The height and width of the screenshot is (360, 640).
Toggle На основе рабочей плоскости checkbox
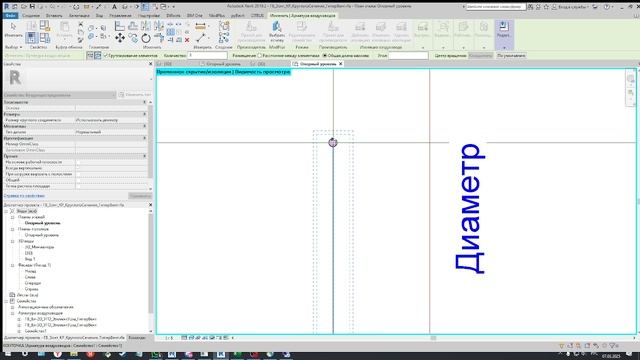point(78,162)
